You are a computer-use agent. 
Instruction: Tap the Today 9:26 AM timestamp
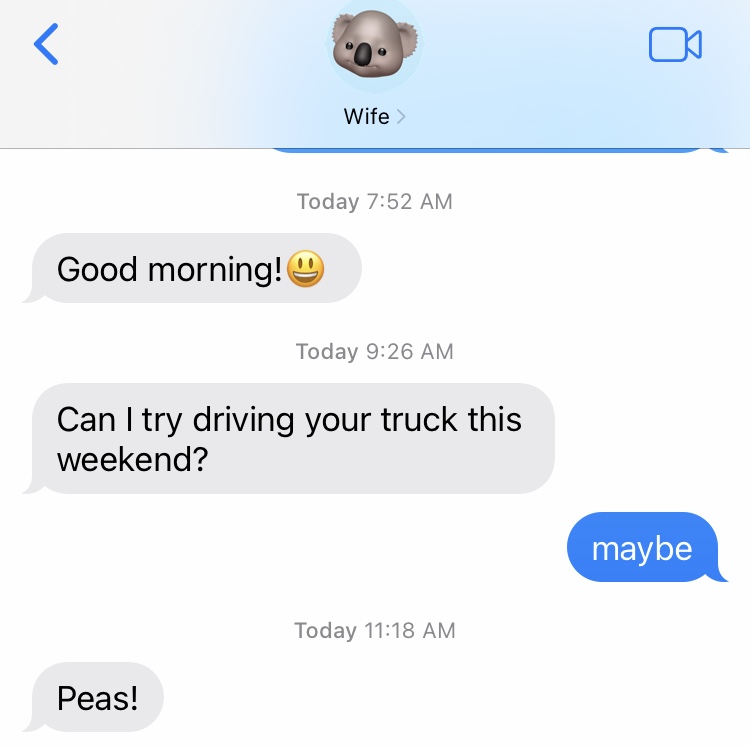coord(375,351)
